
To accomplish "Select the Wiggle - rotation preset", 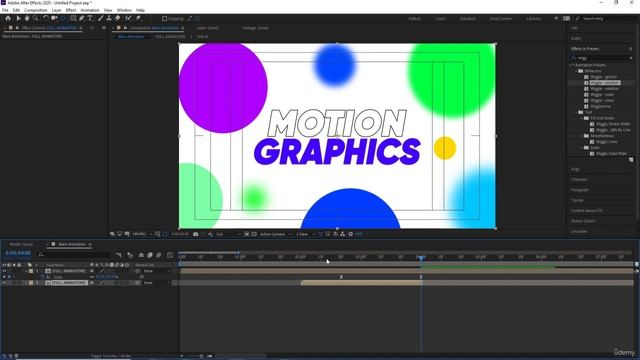I will (604, 89).
